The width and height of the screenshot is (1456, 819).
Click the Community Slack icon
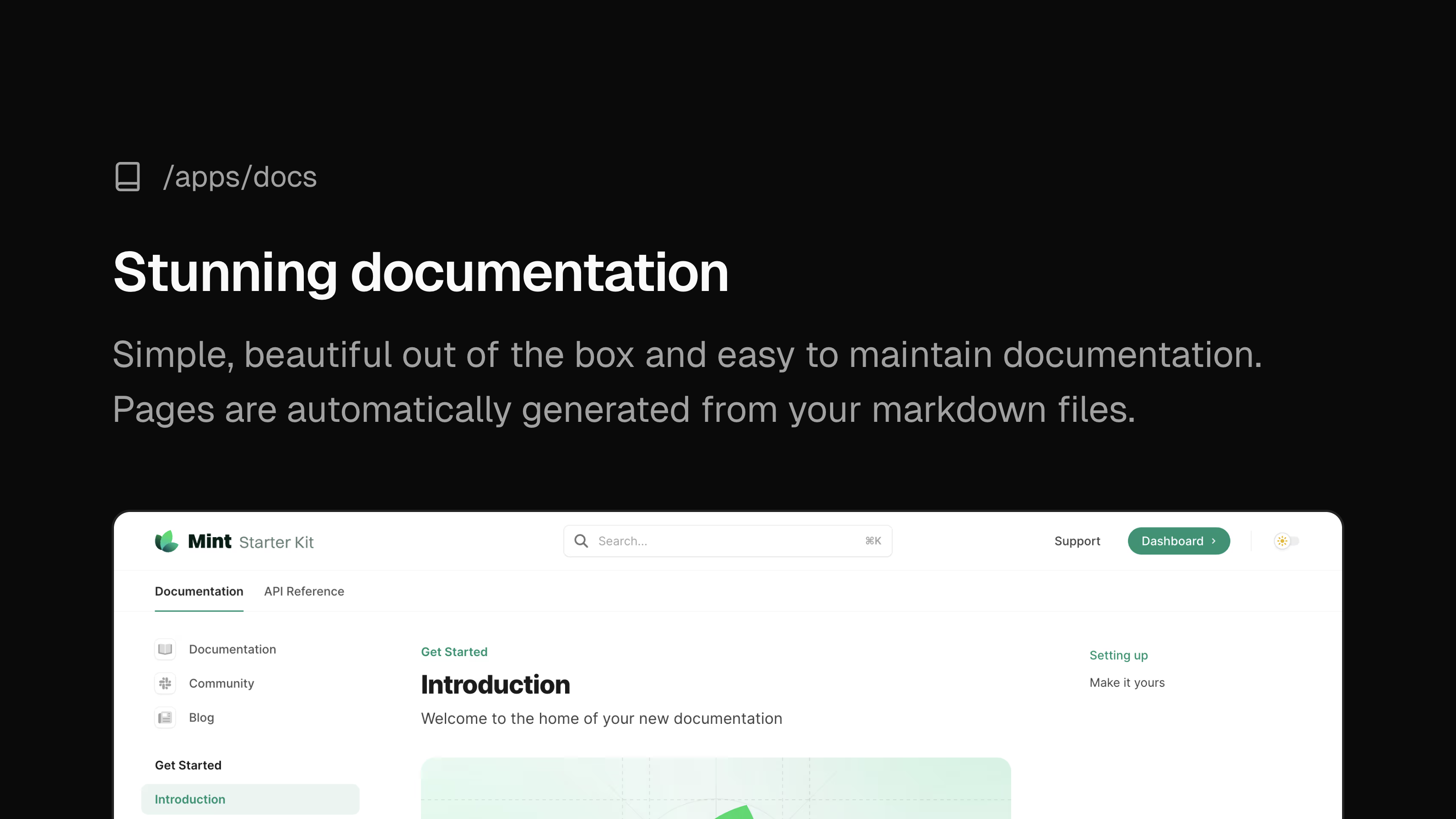pyautogui.click(x=165, y=684)
